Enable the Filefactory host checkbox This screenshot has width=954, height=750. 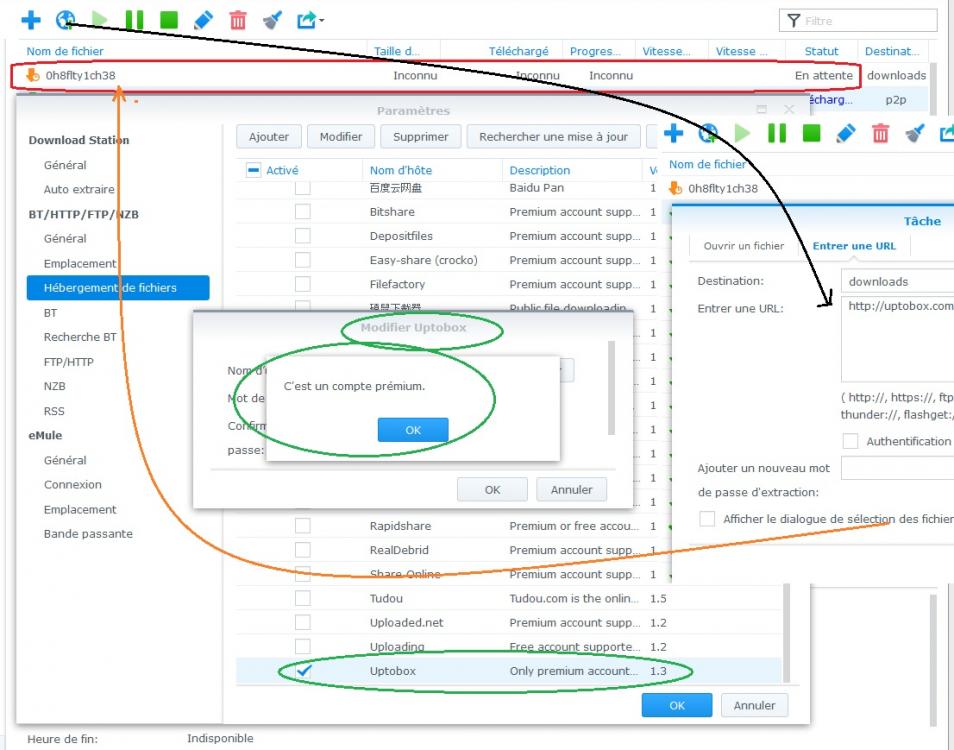click(302, 284)
